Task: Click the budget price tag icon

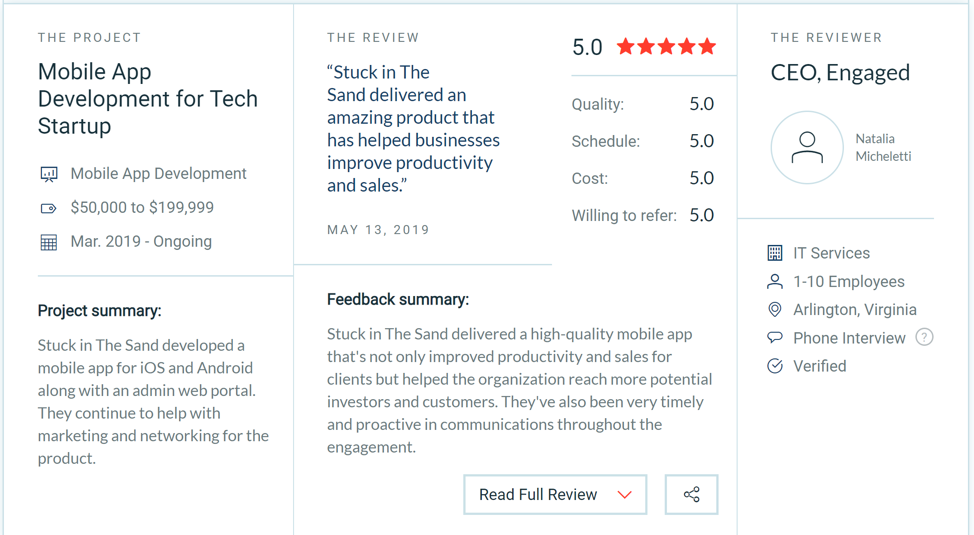Action: coord(48,208)
